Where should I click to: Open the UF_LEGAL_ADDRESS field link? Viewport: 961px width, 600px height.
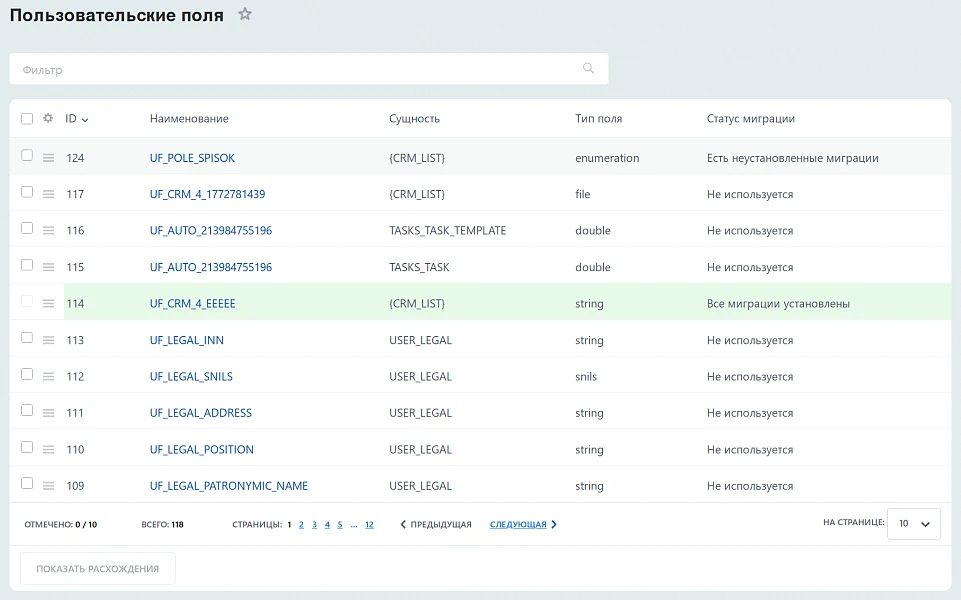(x=200, y=413)
